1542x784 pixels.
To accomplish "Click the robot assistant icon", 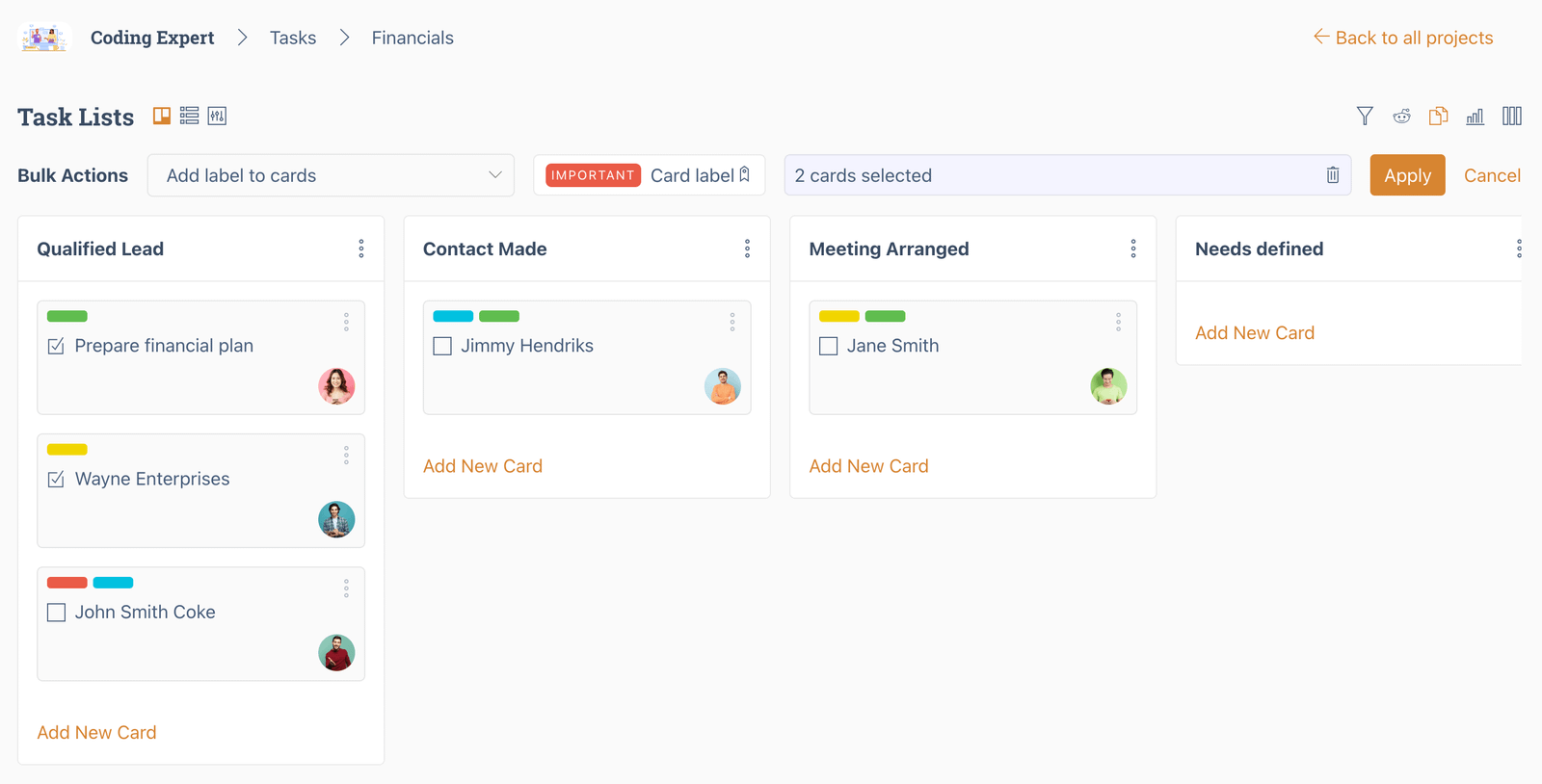I will (1401, 116).
